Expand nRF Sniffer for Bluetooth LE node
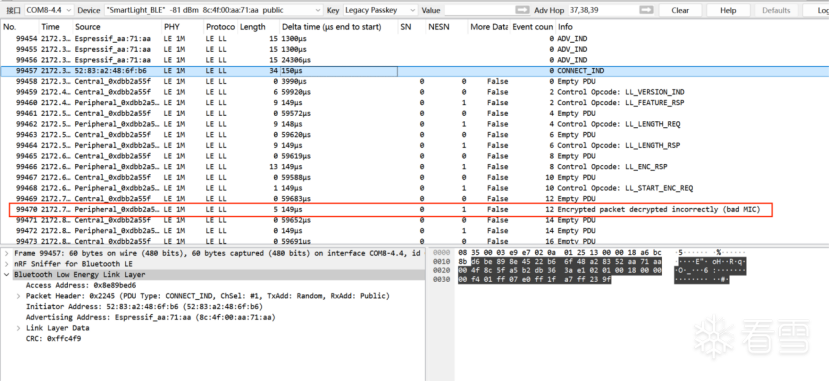 point(6,264)
